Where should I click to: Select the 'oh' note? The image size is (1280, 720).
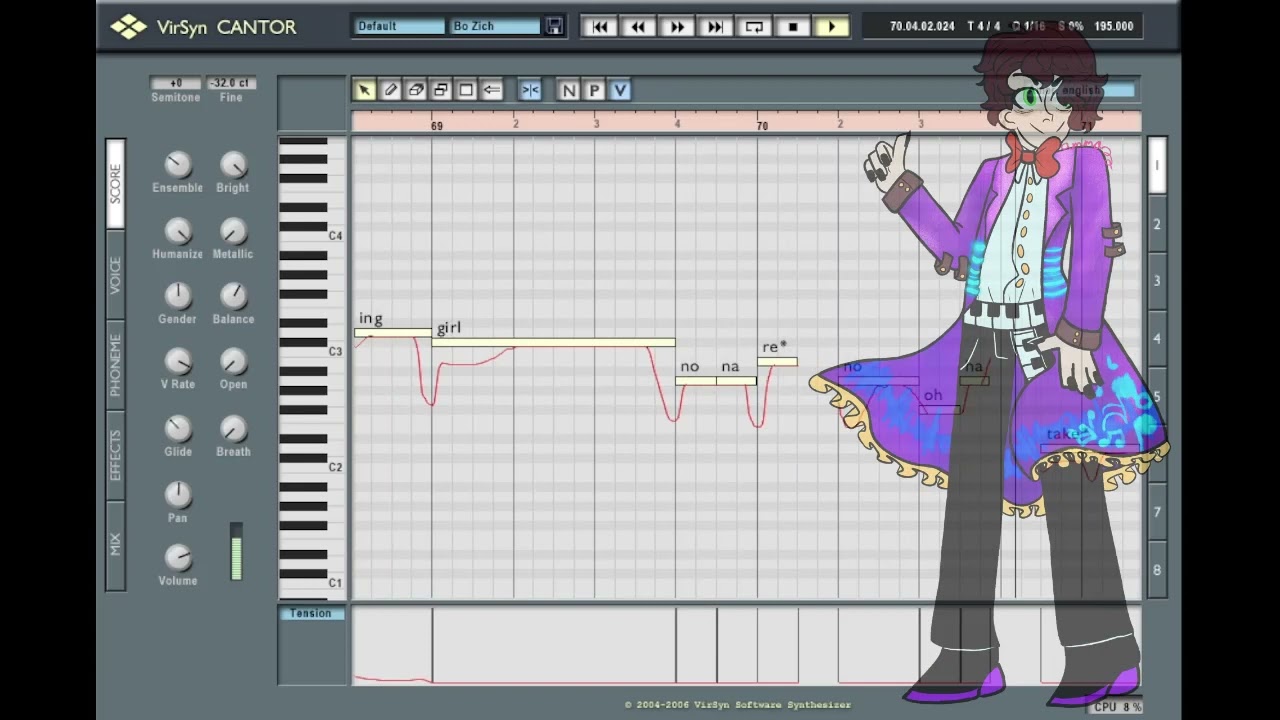tap(940, 409)
